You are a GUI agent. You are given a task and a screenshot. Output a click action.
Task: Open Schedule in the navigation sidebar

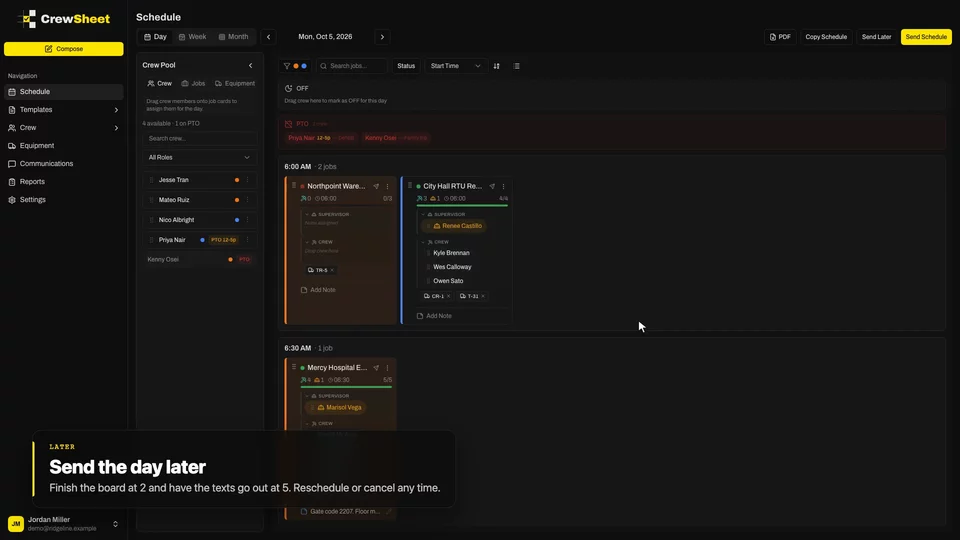tap(64, 92)
